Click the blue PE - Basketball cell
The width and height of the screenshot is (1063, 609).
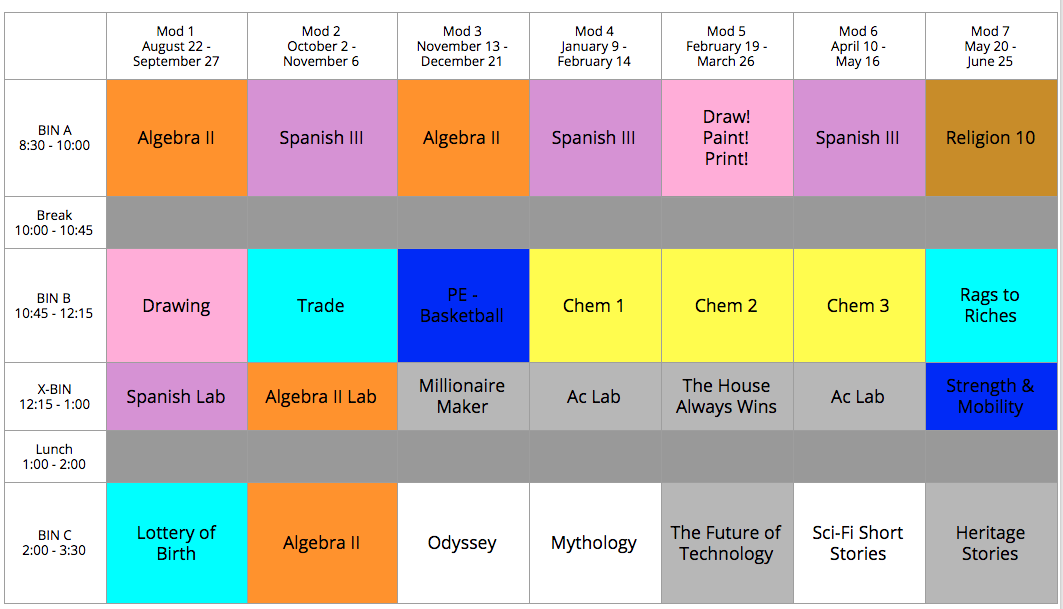click(x=462, y=306)
